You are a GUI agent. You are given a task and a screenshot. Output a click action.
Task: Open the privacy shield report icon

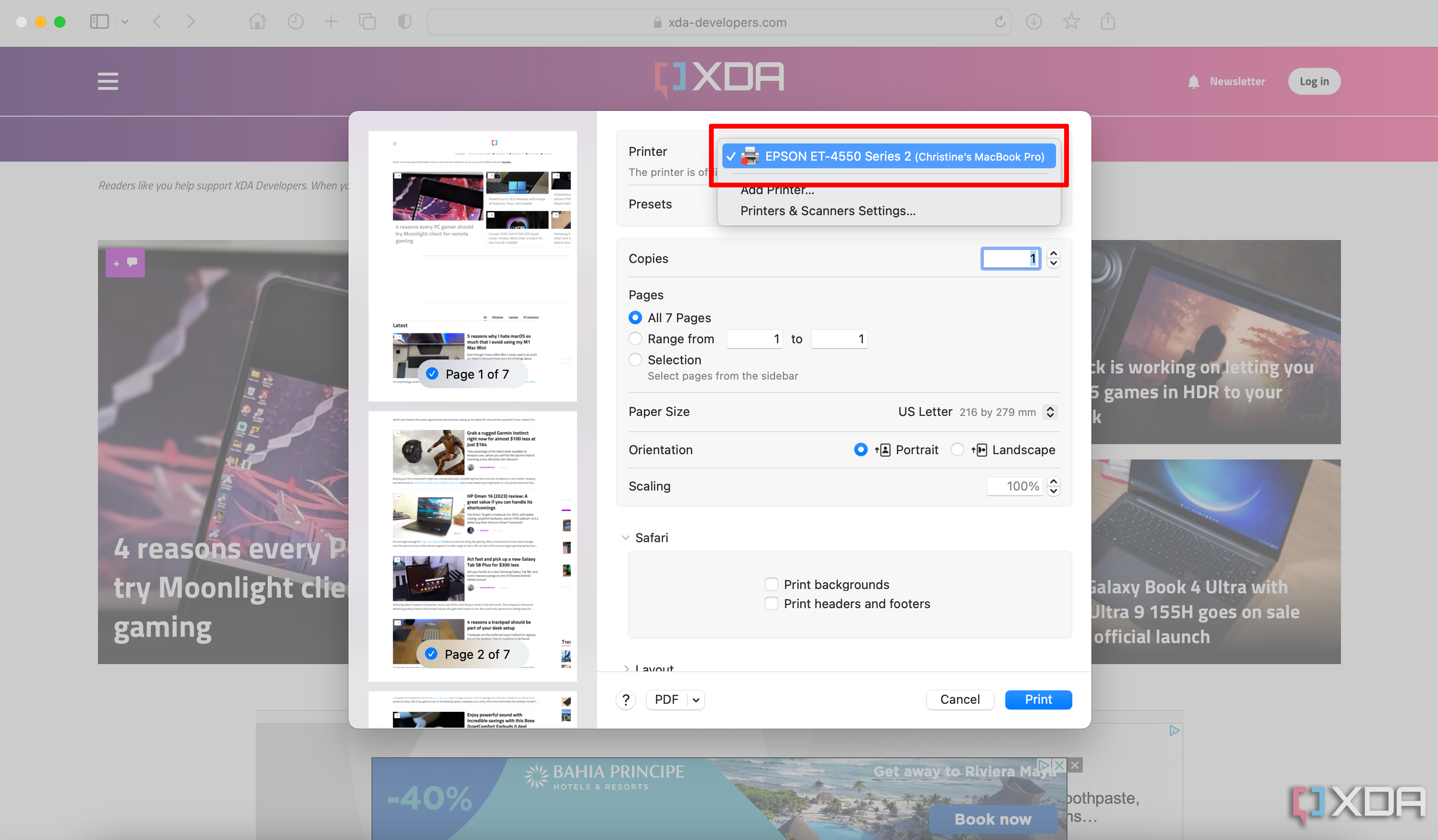(x=404, y=22)
